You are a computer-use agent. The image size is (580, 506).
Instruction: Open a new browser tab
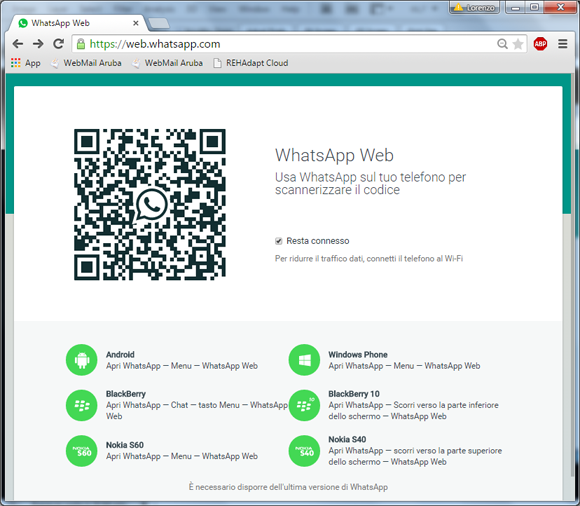click(159, 23)
